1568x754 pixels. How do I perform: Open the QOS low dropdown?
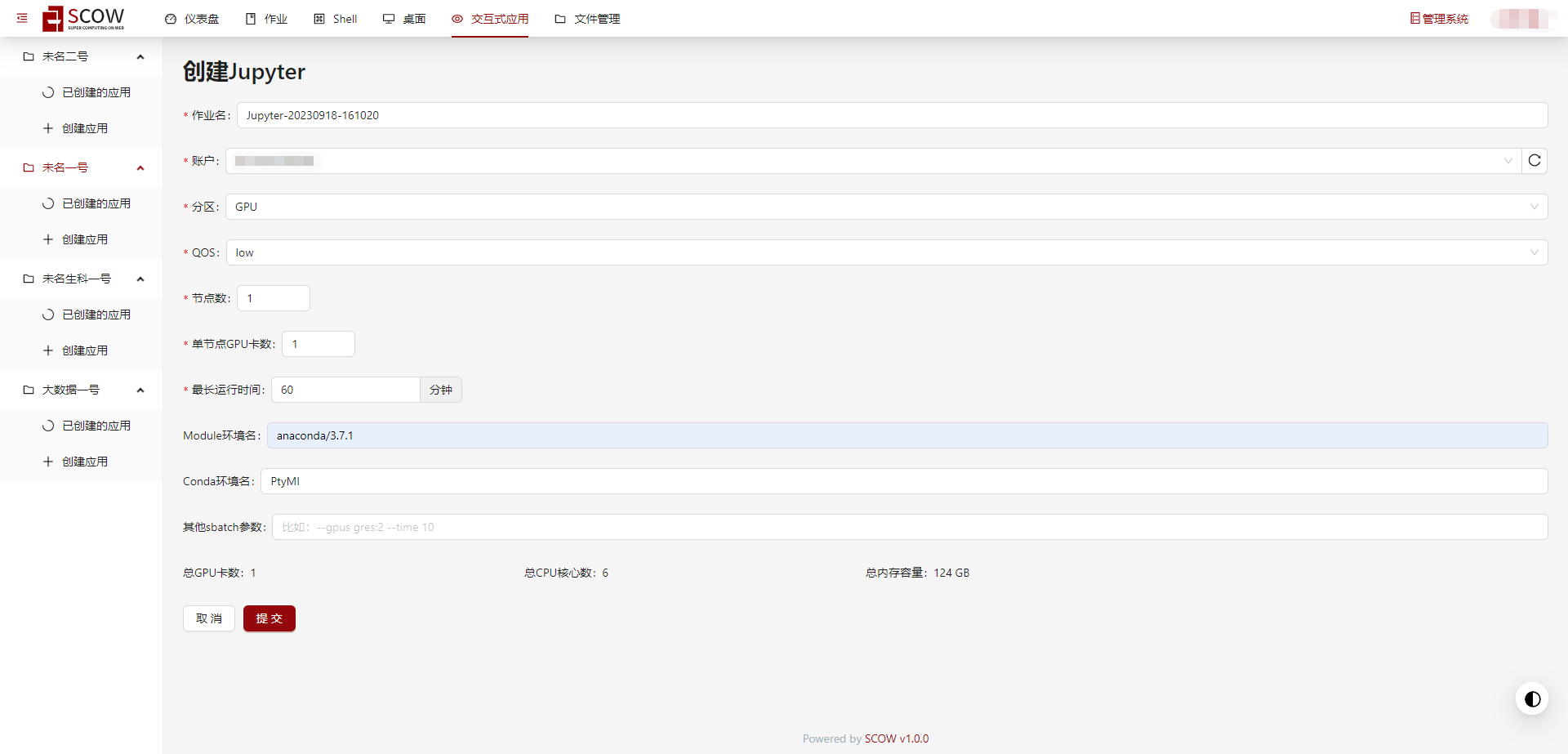[886, 252]
